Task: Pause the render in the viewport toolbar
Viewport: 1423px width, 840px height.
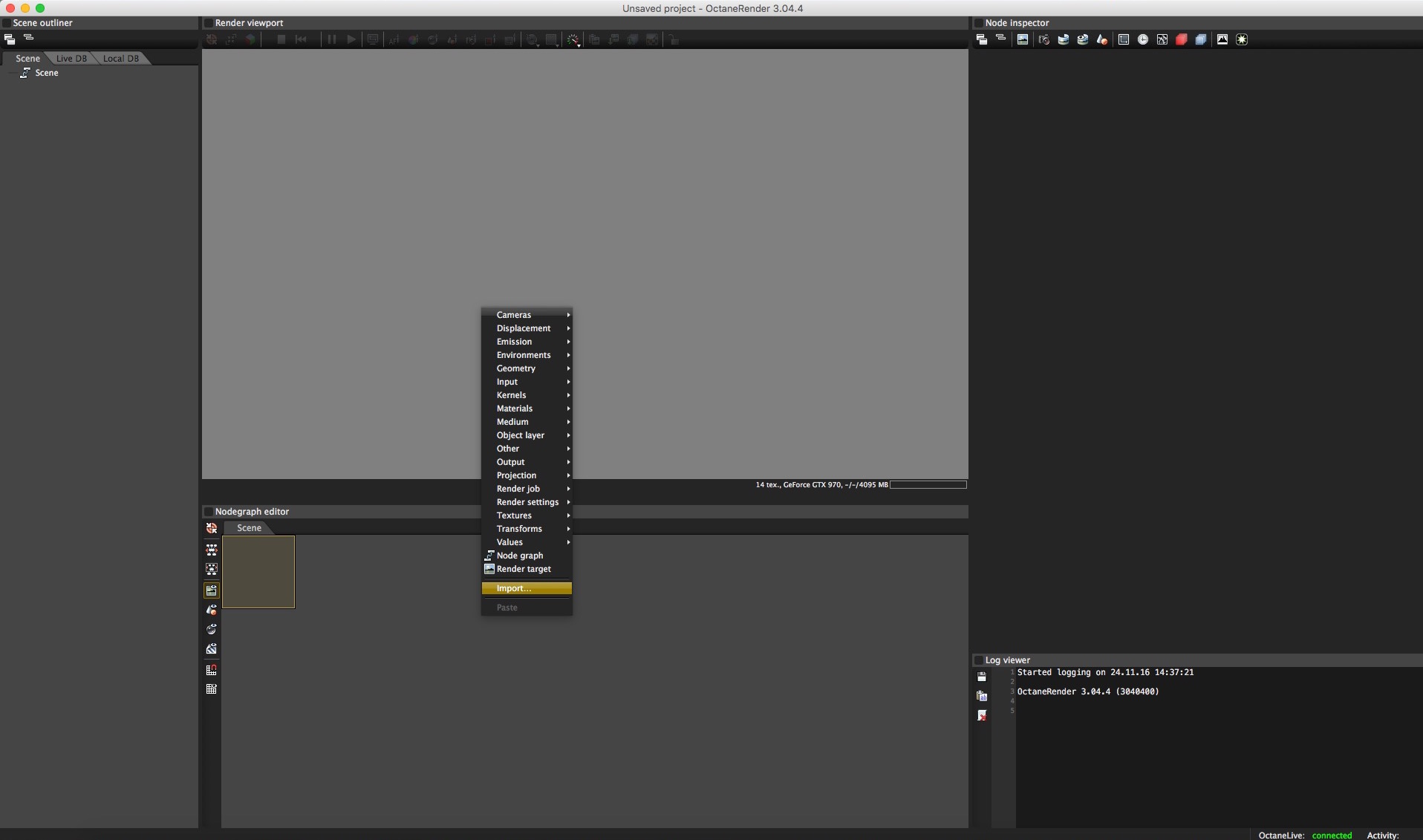Action: click(332, 39)
